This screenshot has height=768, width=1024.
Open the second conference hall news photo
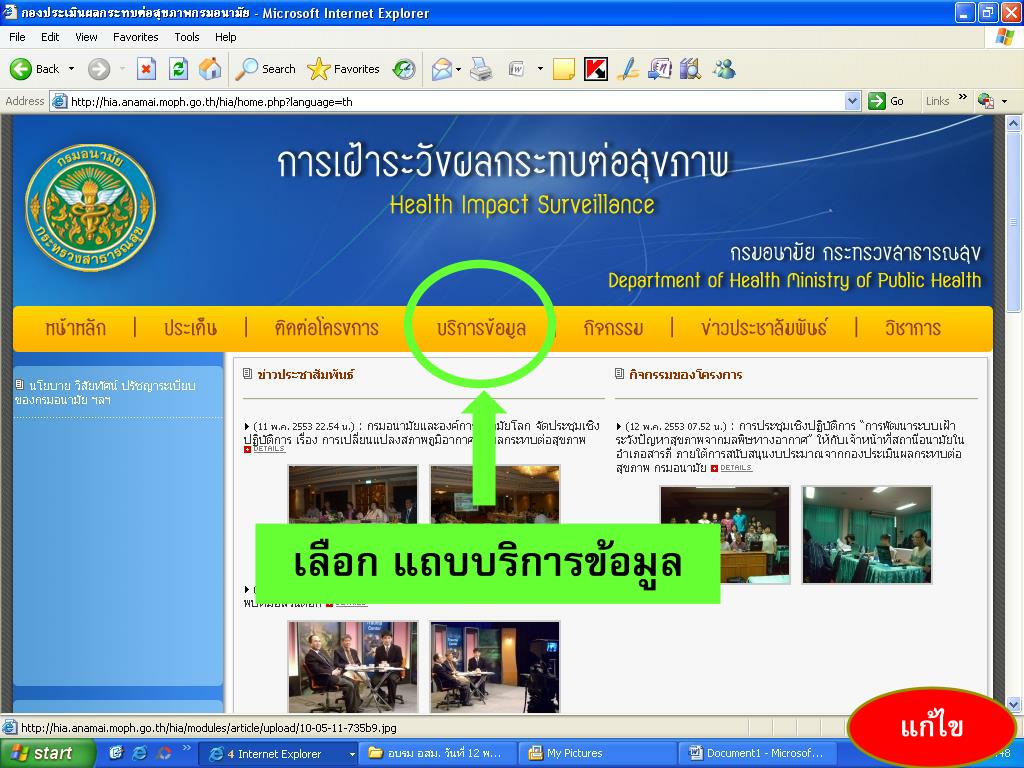494,494
